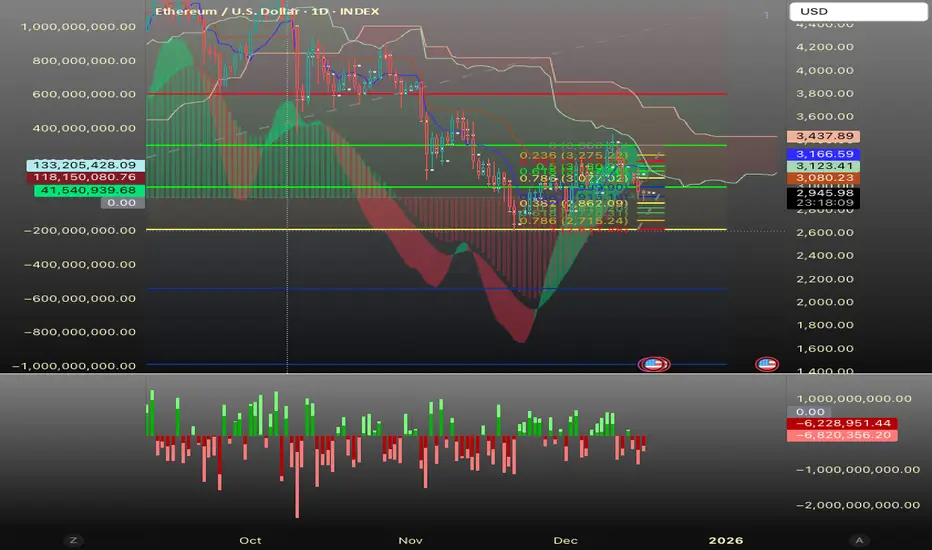Click 3,800.00 on the right price scale
The image size is (932, 550).
(x=825, y=93)
